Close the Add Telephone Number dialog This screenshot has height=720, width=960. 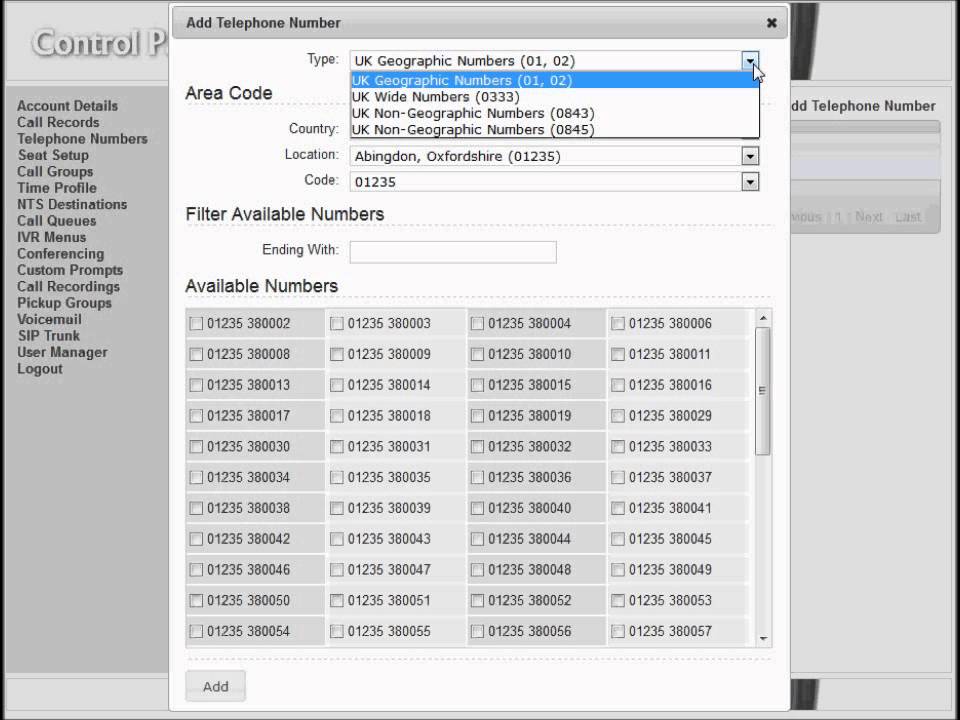[771, 23]
